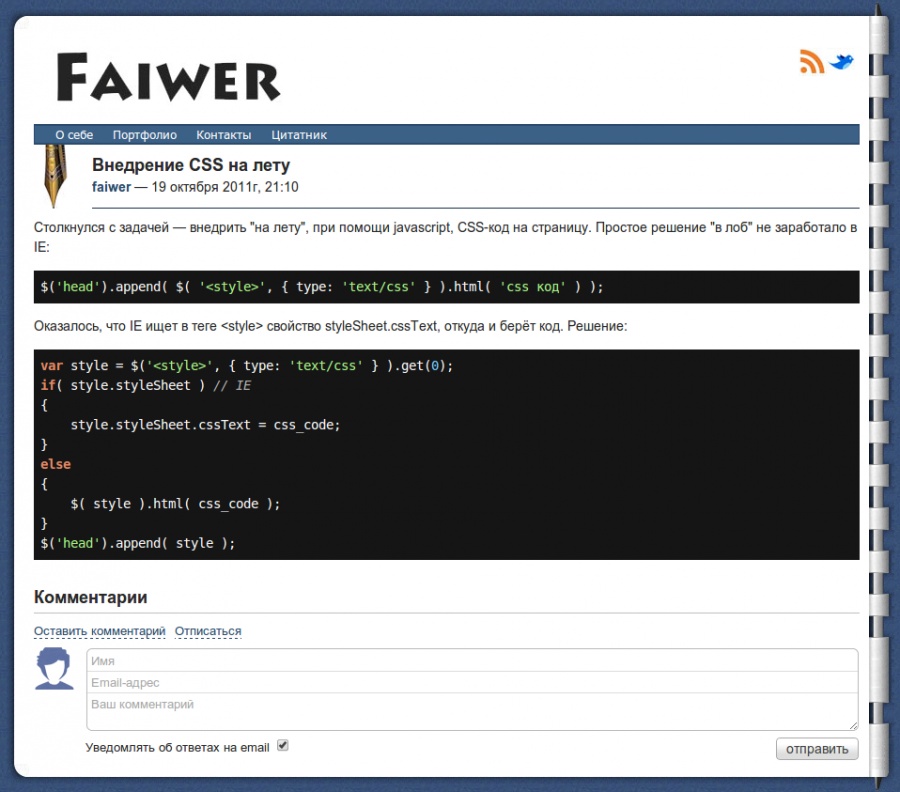Viewport: 900px width, 792px height.
Task: Open the «Цитатник» navigation item
Action: pyautogui.click(x=299, y=135)
